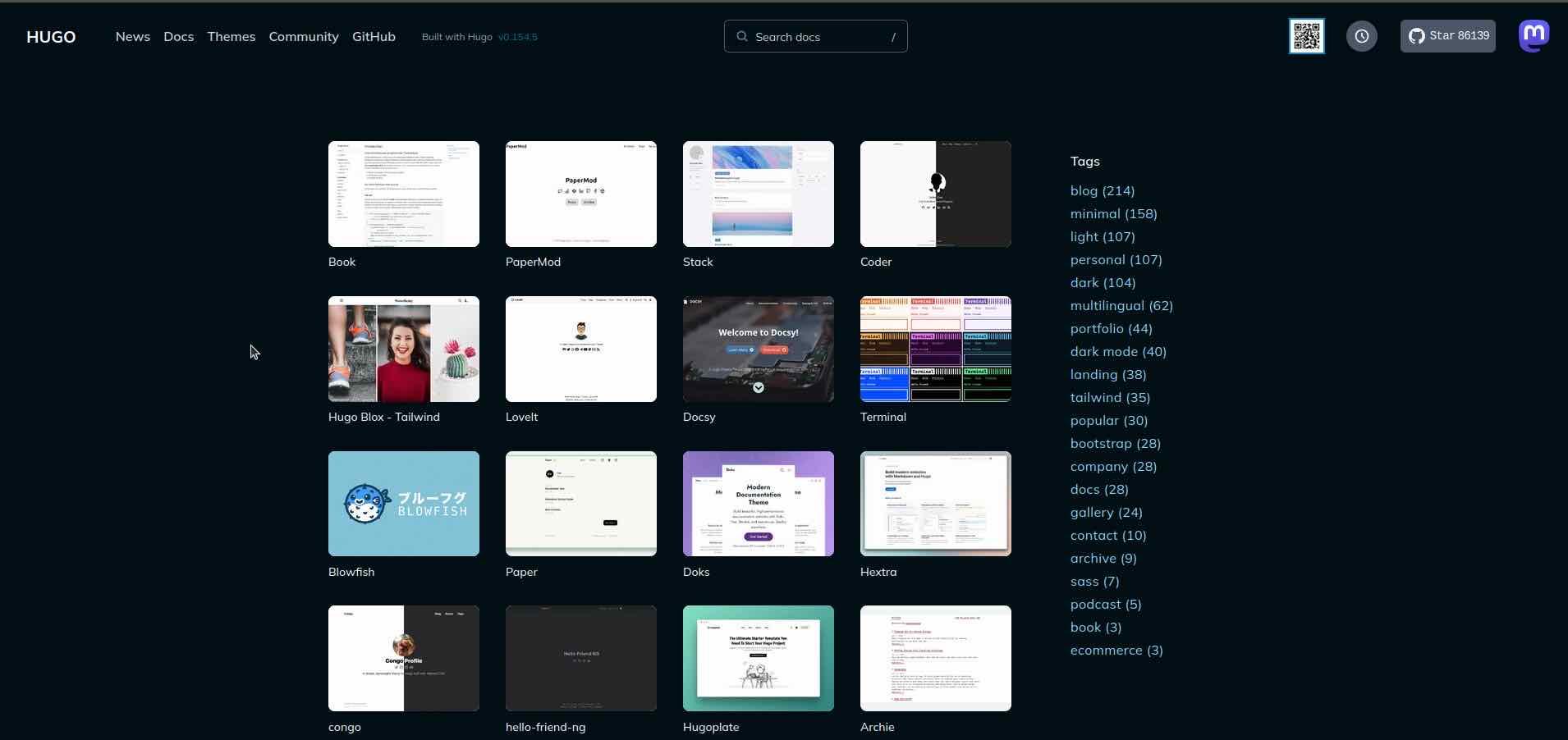The height and width of the screenshot is (740, 1568).
Task: Open the Archie theme thumbnail
Action: [936, 658]
